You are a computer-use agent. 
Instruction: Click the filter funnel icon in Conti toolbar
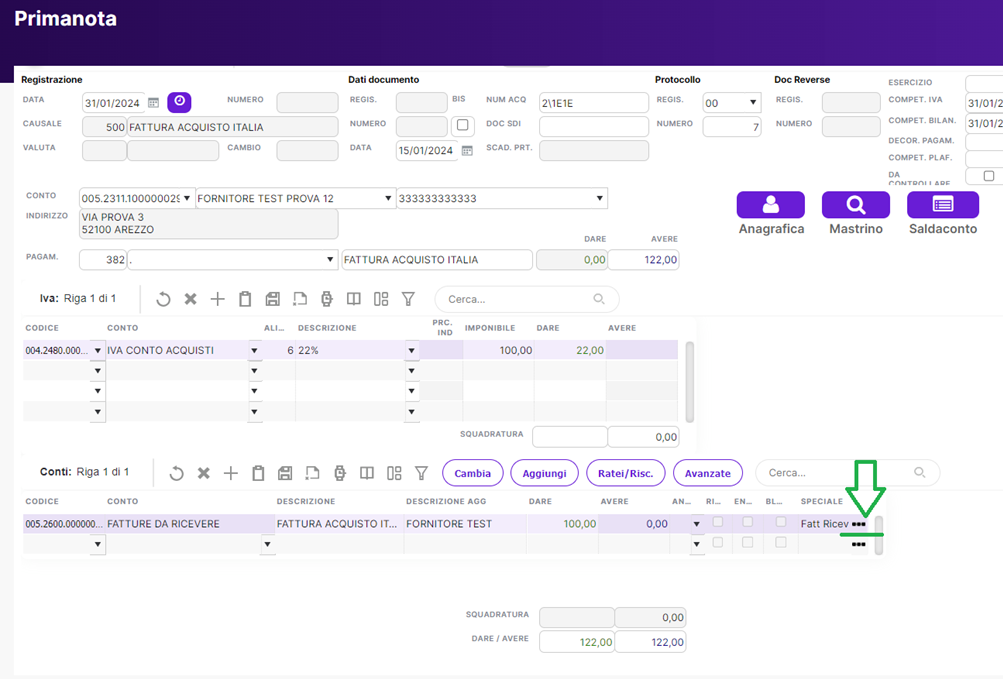tap(421, 473)
